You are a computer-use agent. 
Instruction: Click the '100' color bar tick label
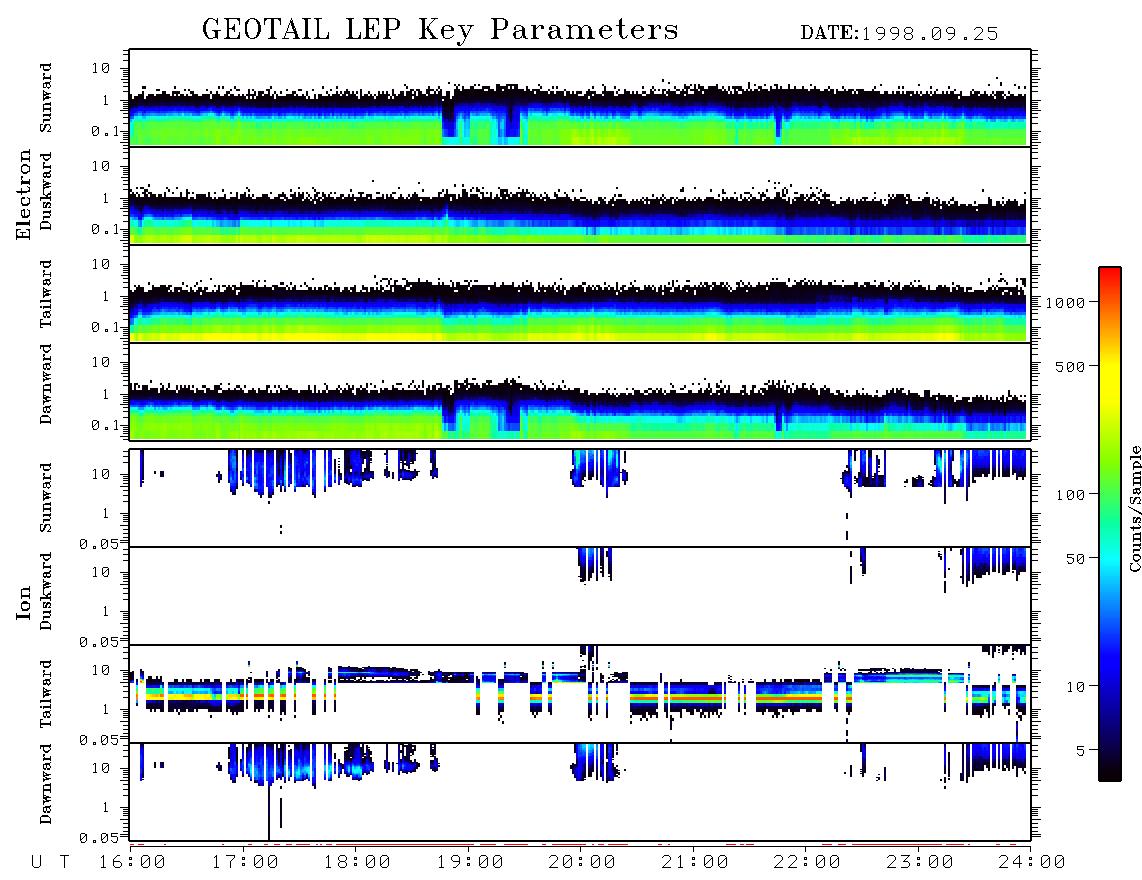1071,495
